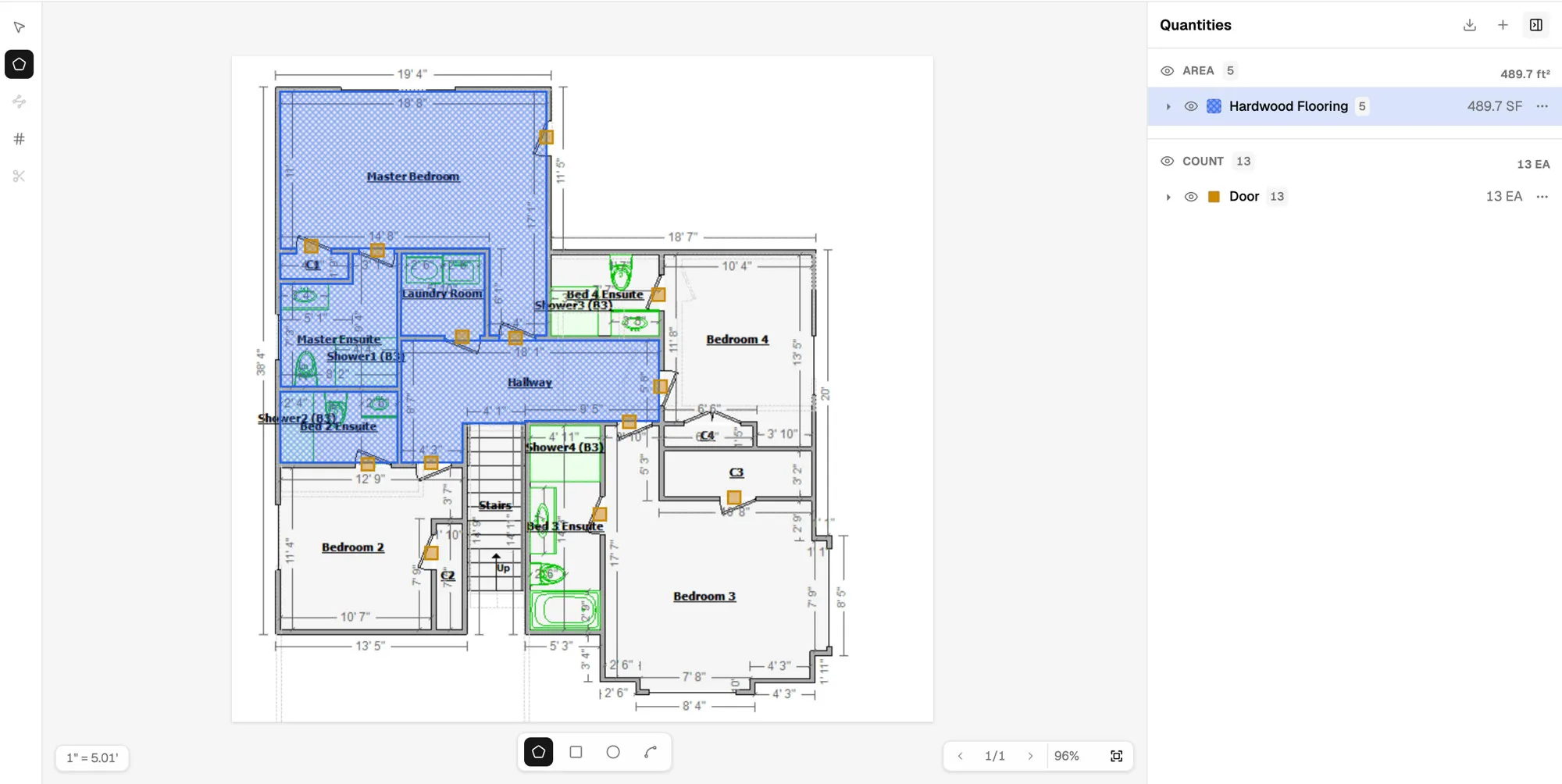The height and width of the screenshot is (784, 1562).
Task: Hide the Door count items
Action: click(x=1191, y=197)
